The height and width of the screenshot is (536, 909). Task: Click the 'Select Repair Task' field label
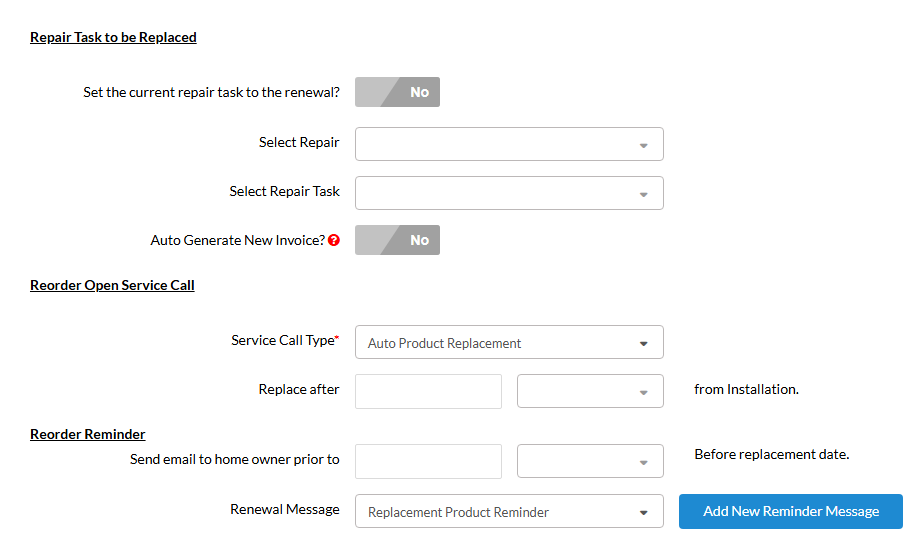pyautogui.click(x=284, y=191)
